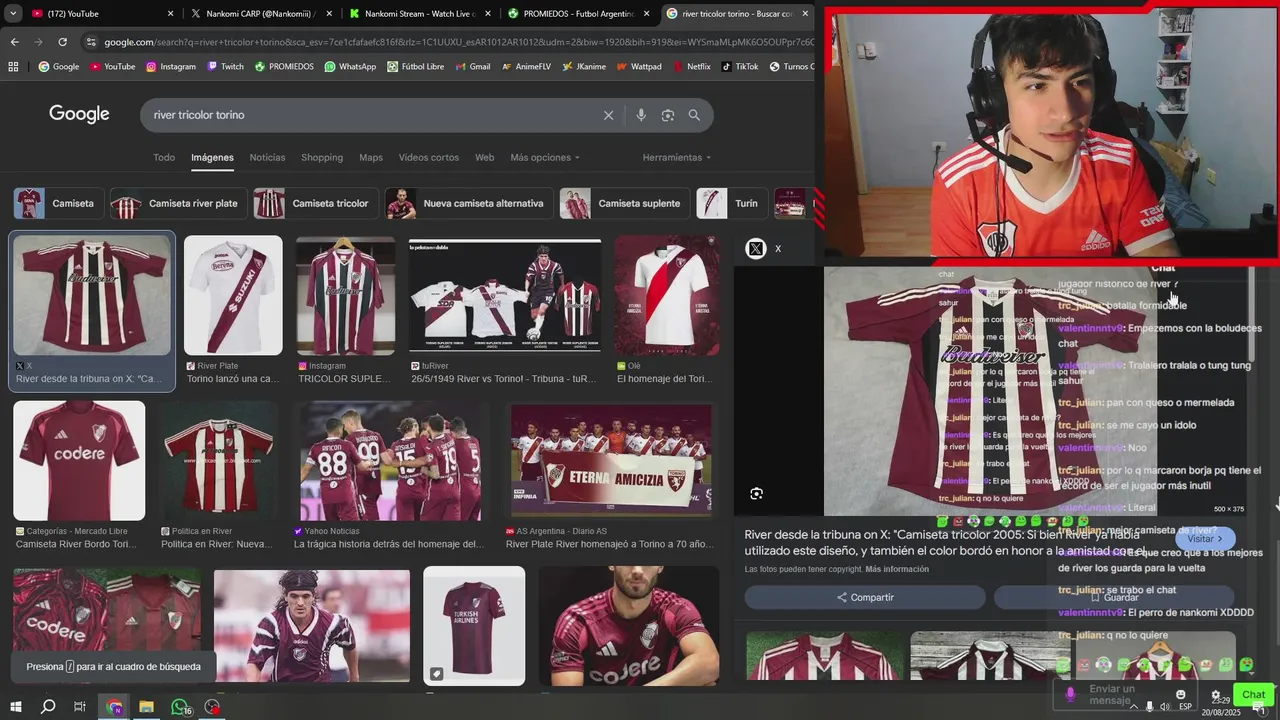Open the TikTok bookmark
1280x720 pixels.
[739, 67]
